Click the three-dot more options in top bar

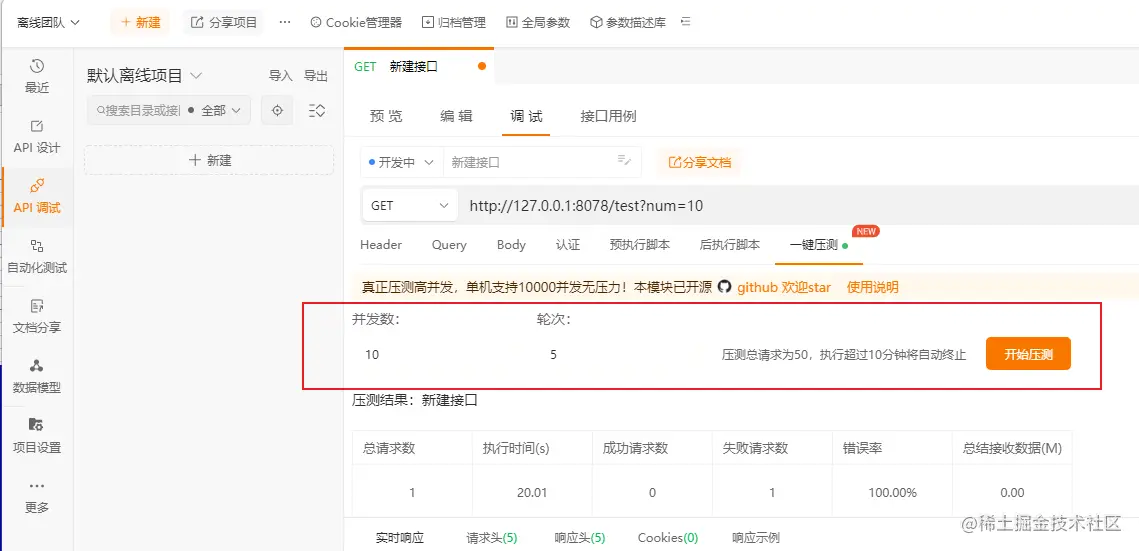tap(285, 23)
